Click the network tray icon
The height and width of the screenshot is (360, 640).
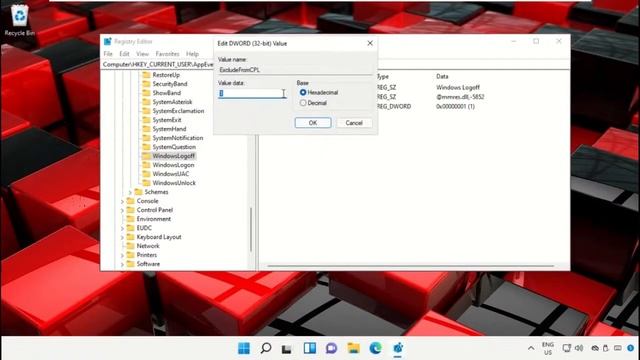[x=567, y=348]
